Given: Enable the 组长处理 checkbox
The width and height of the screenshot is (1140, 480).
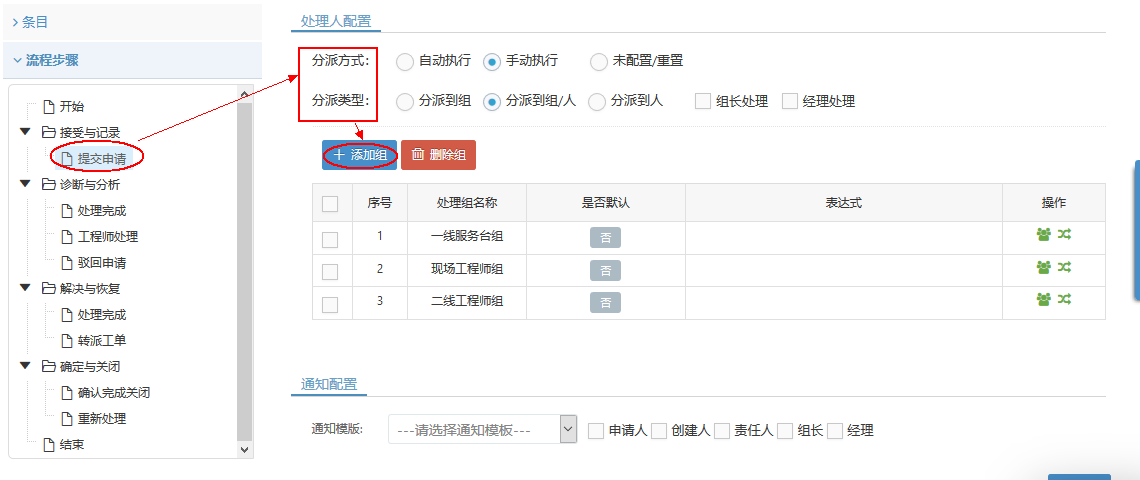Looking at the screenshot, I should click(703, 101).
